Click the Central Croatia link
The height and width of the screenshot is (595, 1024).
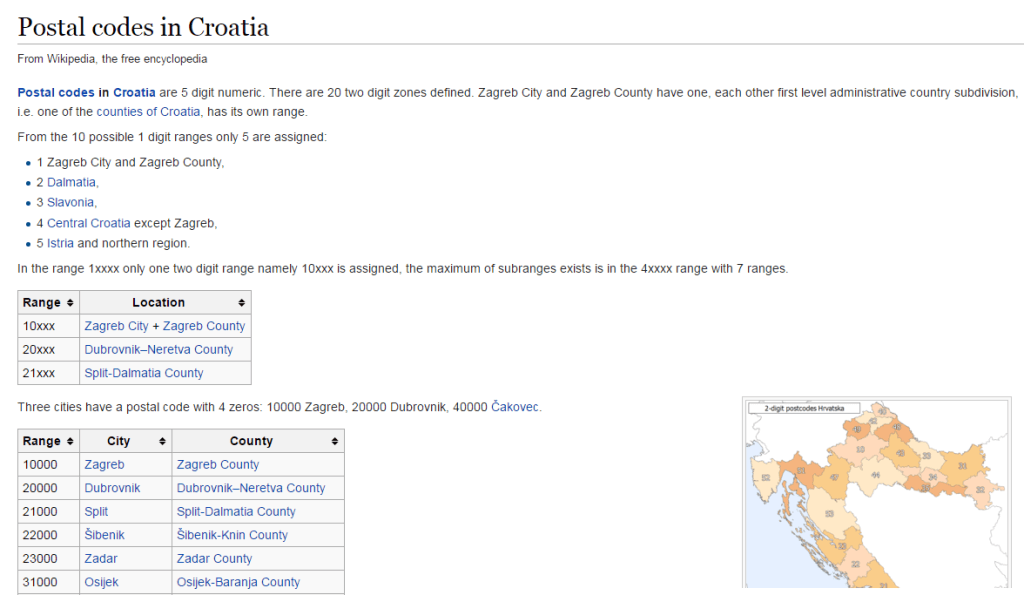88,223
